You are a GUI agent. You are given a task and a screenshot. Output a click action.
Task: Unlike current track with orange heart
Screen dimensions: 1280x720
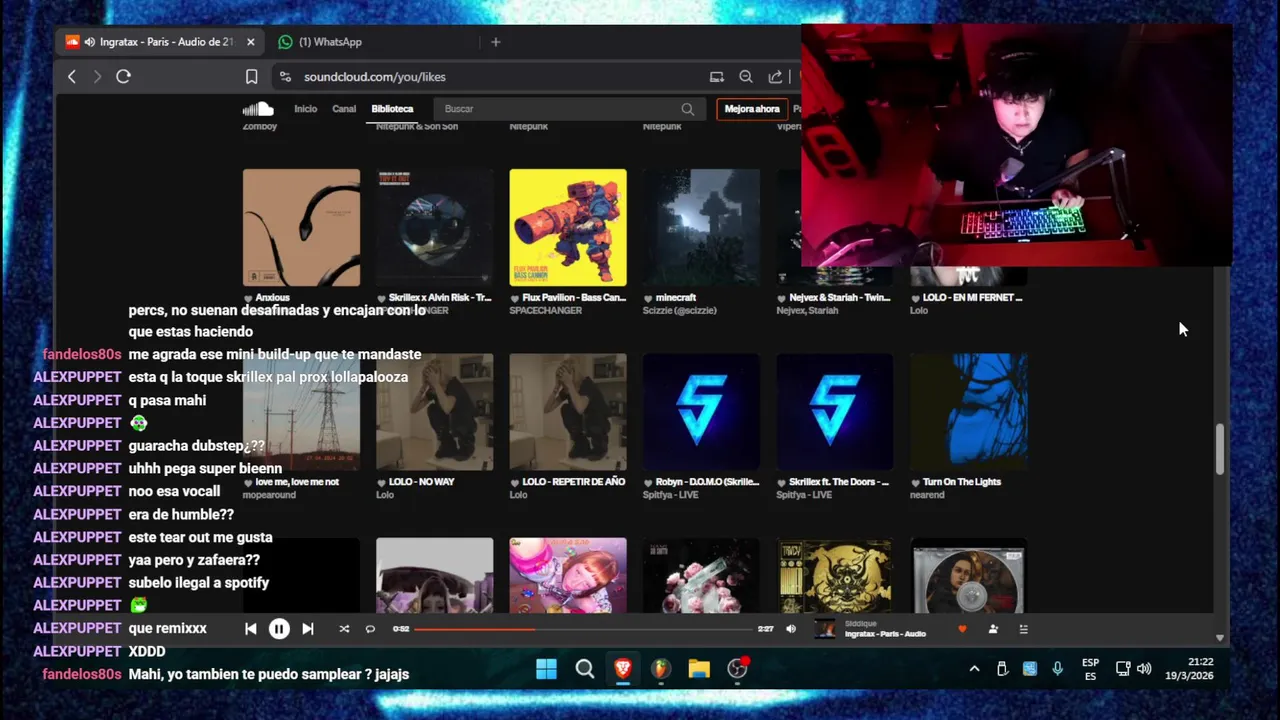(962, 629)
